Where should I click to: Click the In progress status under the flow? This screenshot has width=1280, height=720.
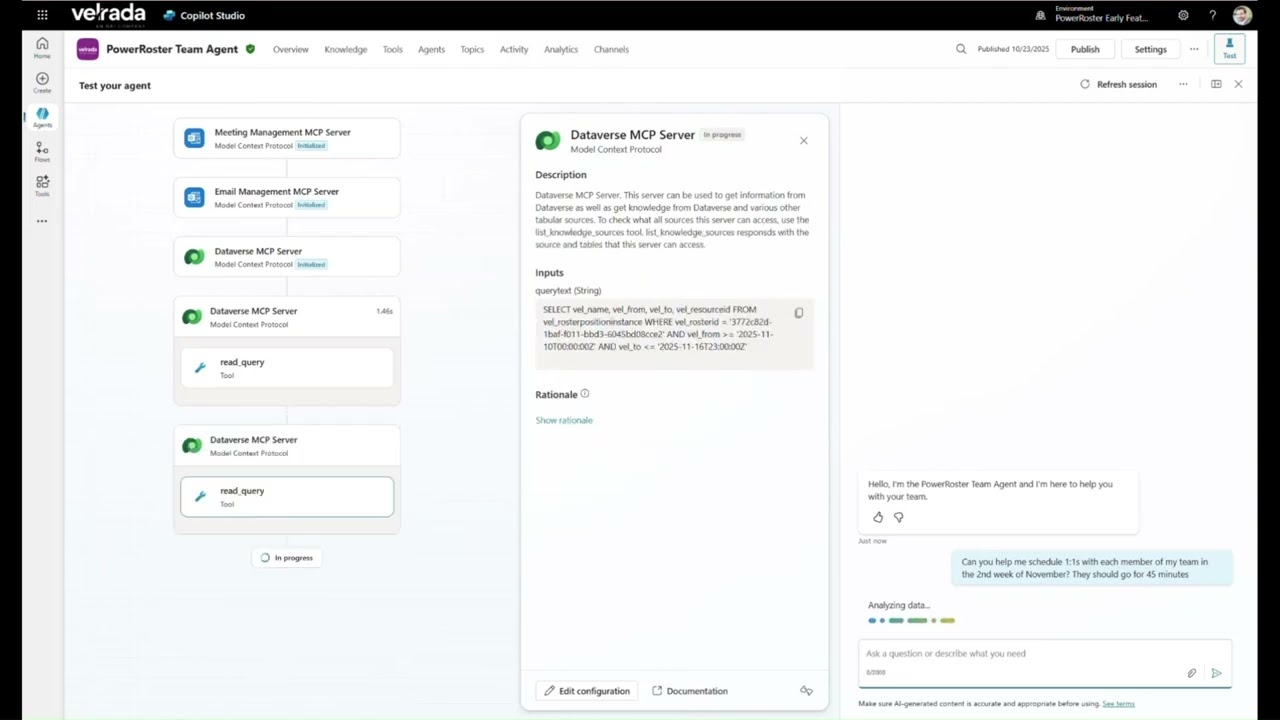[287, 558]
